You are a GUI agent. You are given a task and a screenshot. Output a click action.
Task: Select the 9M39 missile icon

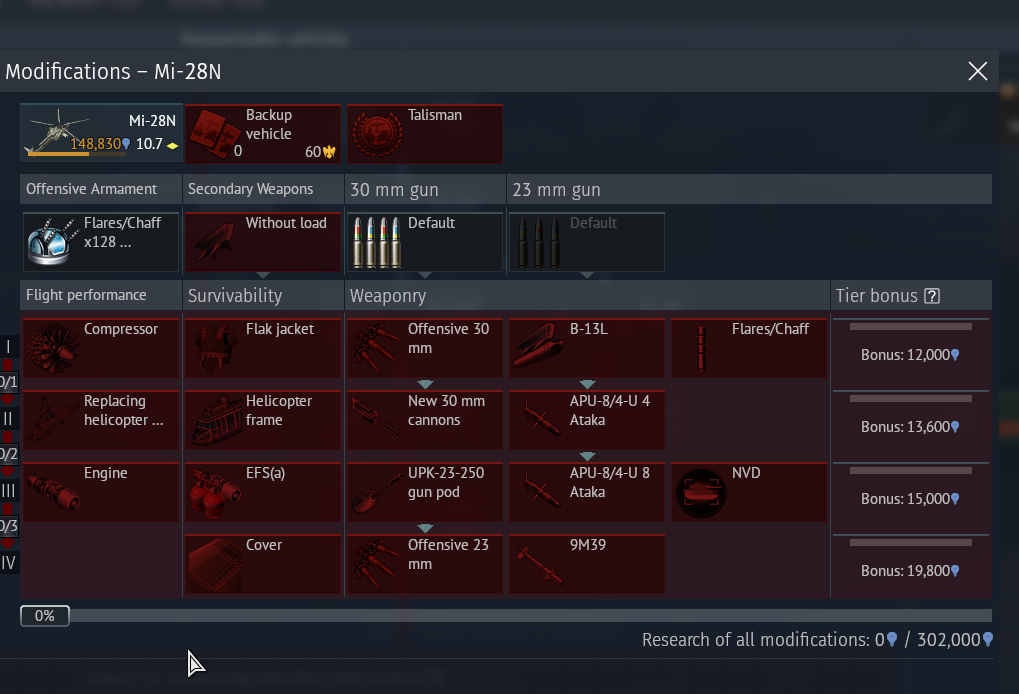point(539,565)
